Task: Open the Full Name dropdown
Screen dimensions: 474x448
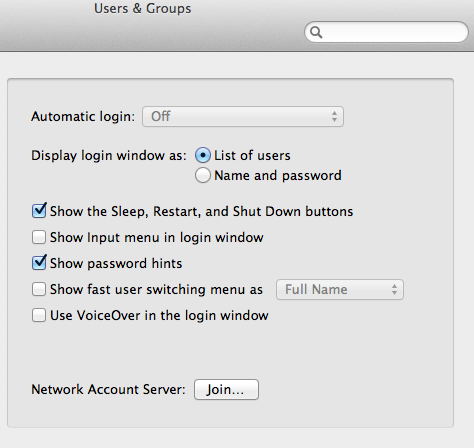Action: click(340, 289)
